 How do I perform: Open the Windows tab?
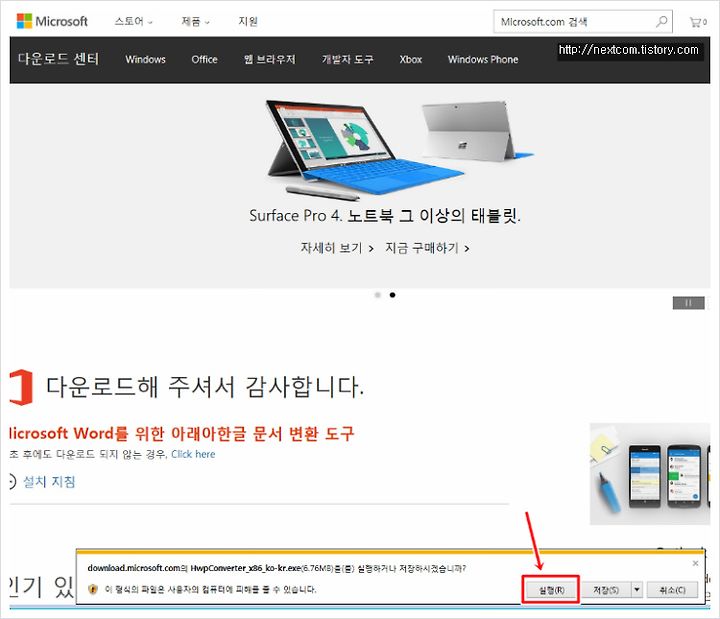pyautogui.click(x=146, y=59)
